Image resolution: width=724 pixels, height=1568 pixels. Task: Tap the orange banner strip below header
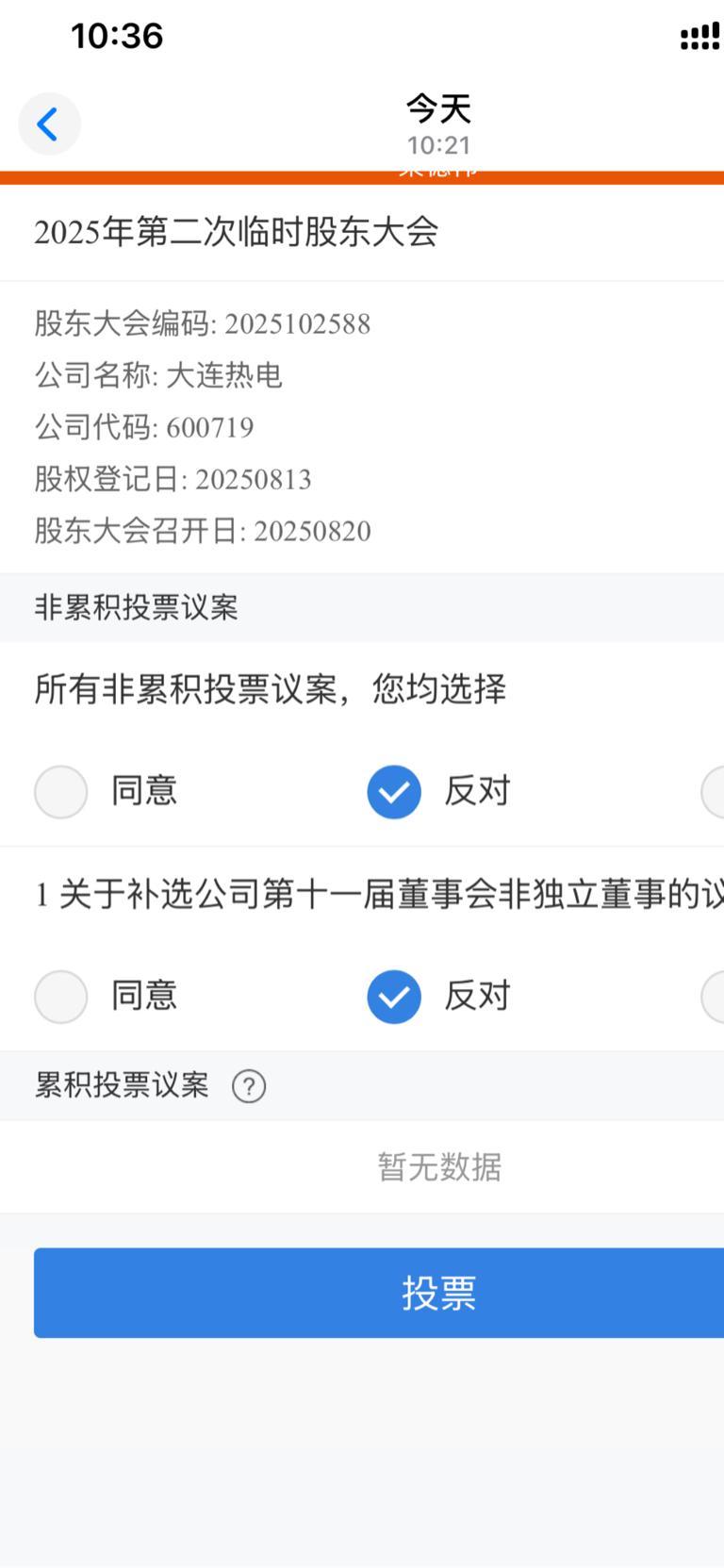coord(362,177)
